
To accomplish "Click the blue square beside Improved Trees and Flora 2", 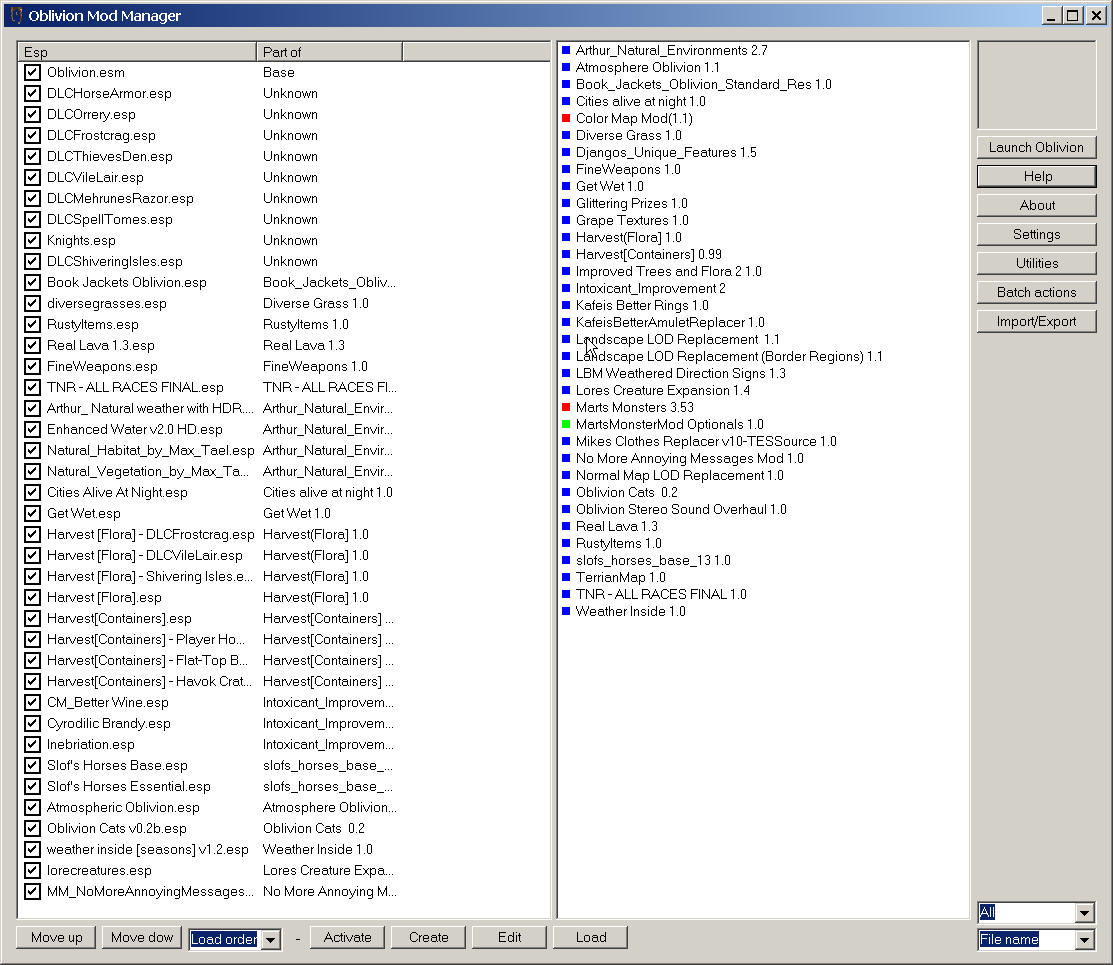I will click(566, 271).
